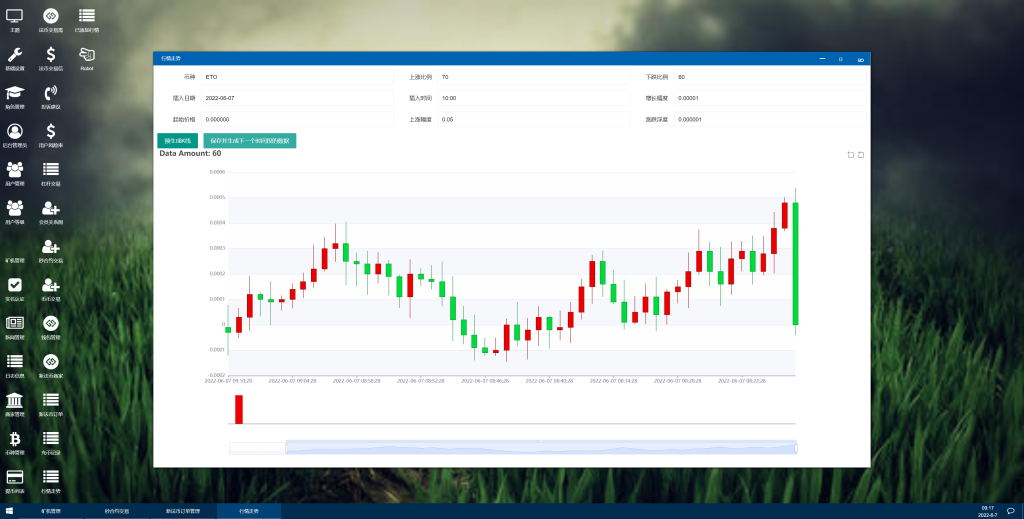
Task: Switch to the last highlighted taskbar tab
Action: click(249, 511)
